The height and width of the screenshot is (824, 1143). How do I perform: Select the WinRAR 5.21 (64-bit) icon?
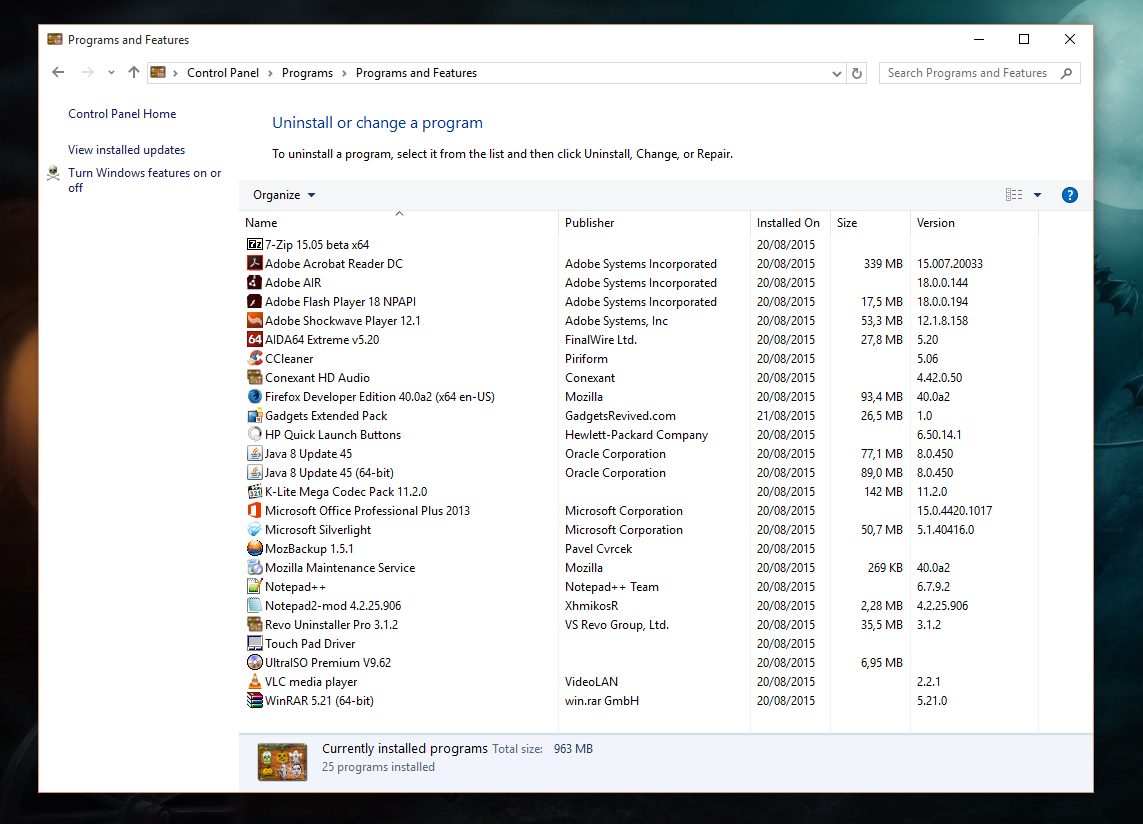point(254,700)
